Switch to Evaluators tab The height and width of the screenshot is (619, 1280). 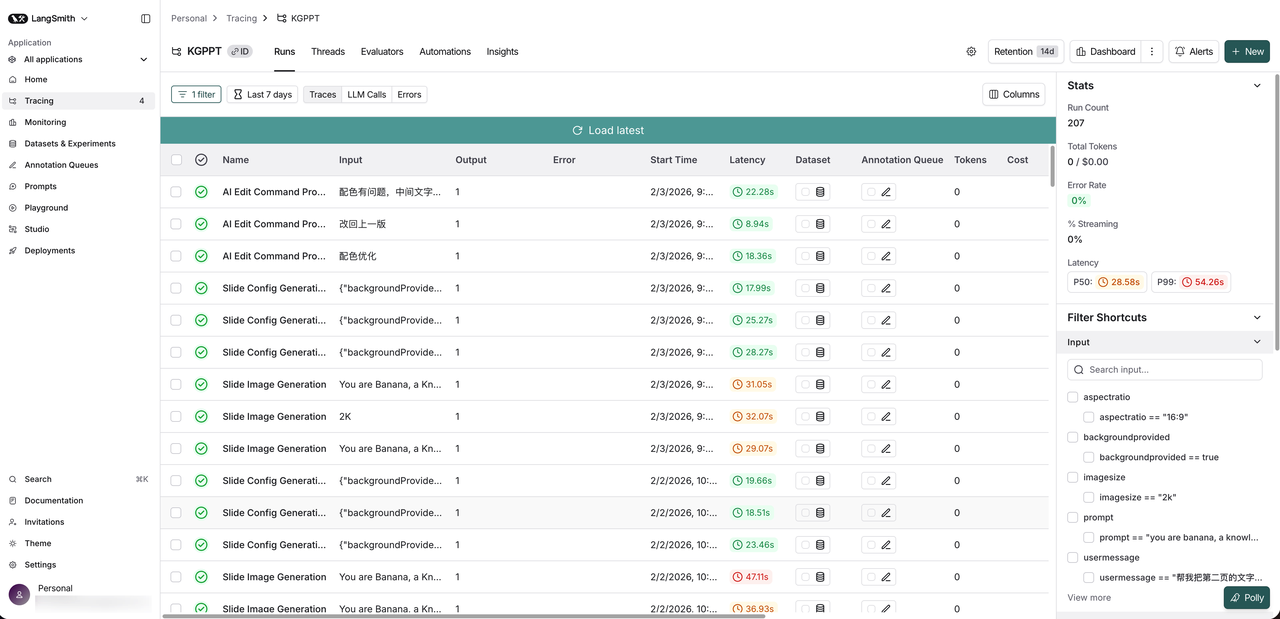click(382, 52)
